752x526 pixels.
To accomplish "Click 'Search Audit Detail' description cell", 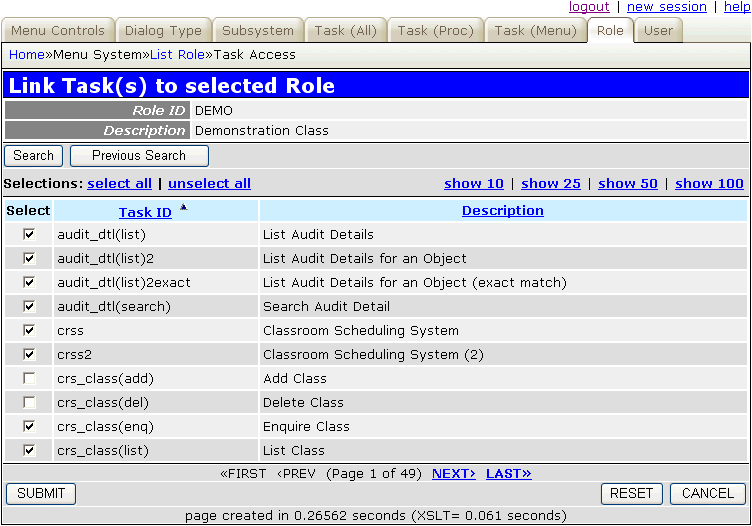I will [x=503, y=306].
